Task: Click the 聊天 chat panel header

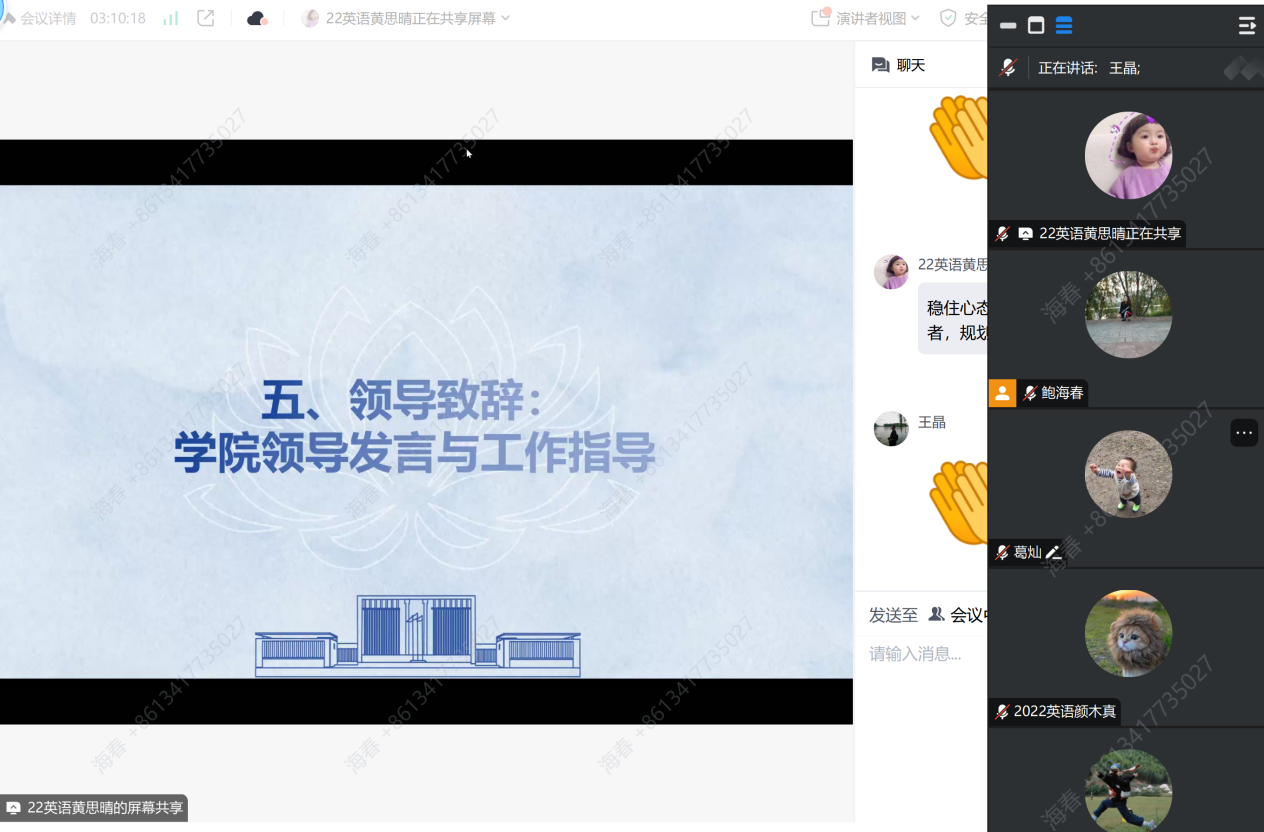Action: [x=899, y=65]
